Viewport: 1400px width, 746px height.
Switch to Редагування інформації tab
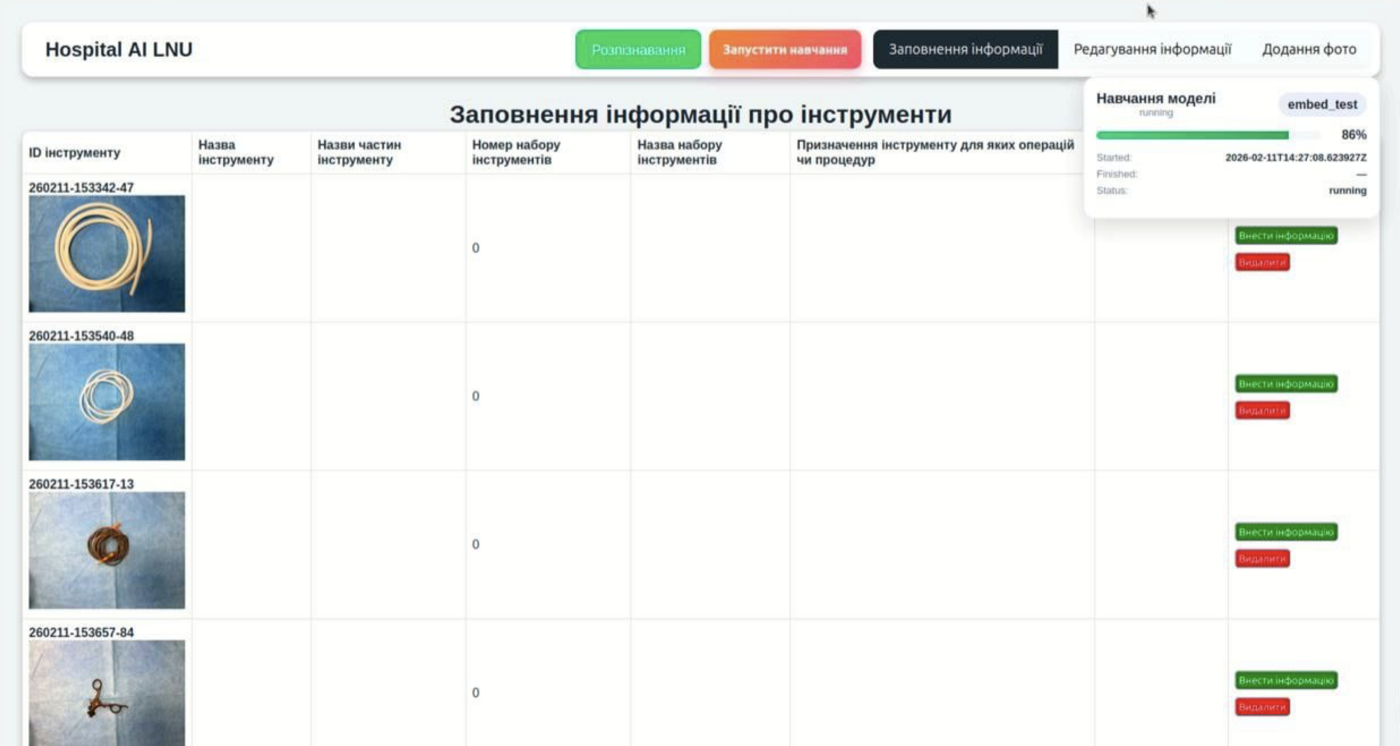1152,49
